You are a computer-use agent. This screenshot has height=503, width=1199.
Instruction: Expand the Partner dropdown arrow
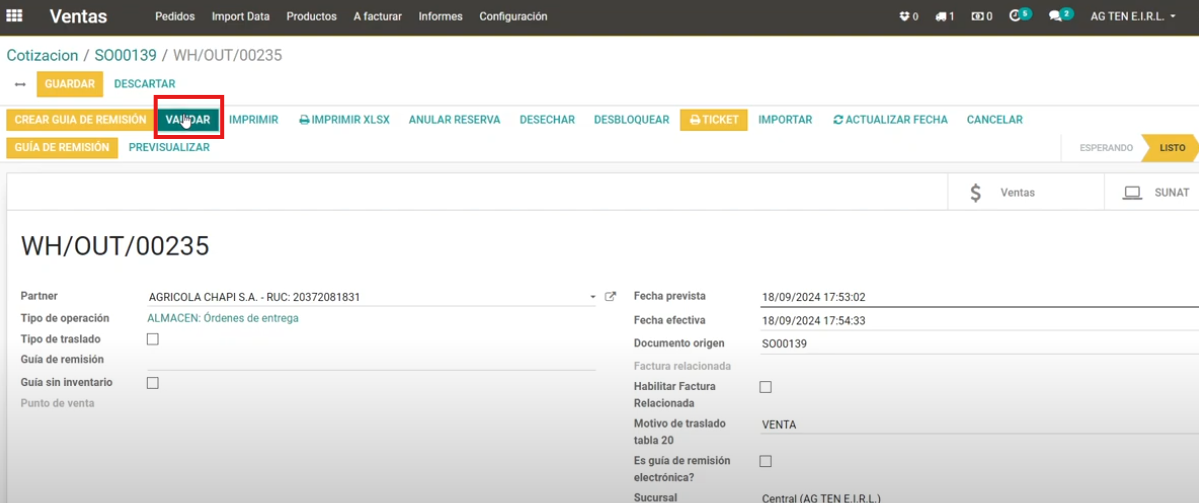593,298
